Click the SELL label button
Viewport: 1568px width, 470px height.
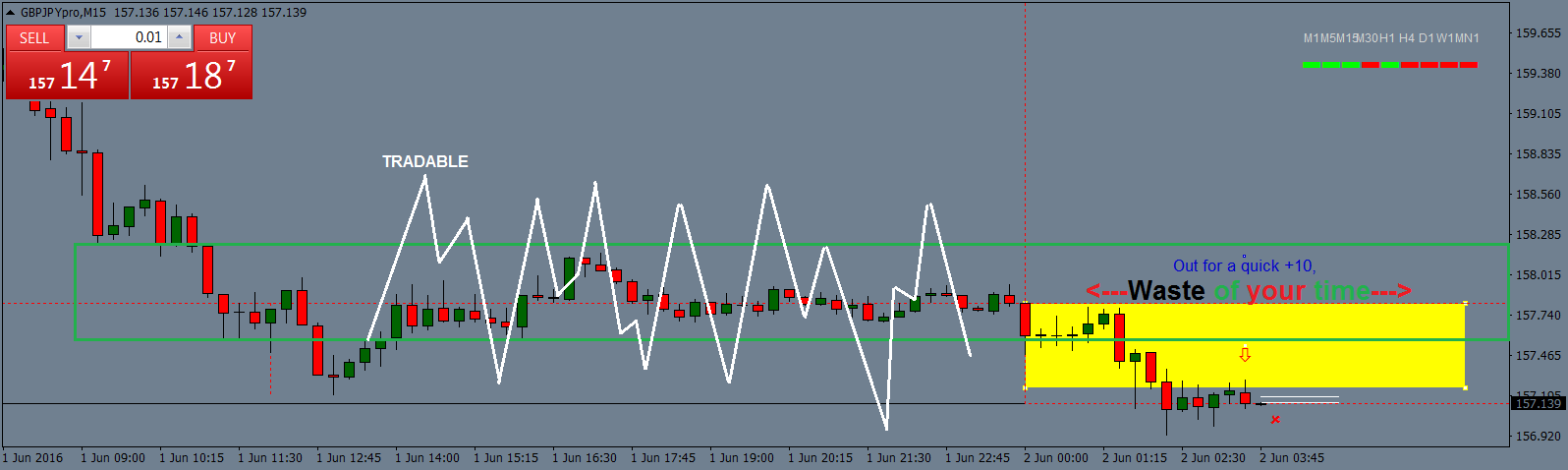(34, 37)
